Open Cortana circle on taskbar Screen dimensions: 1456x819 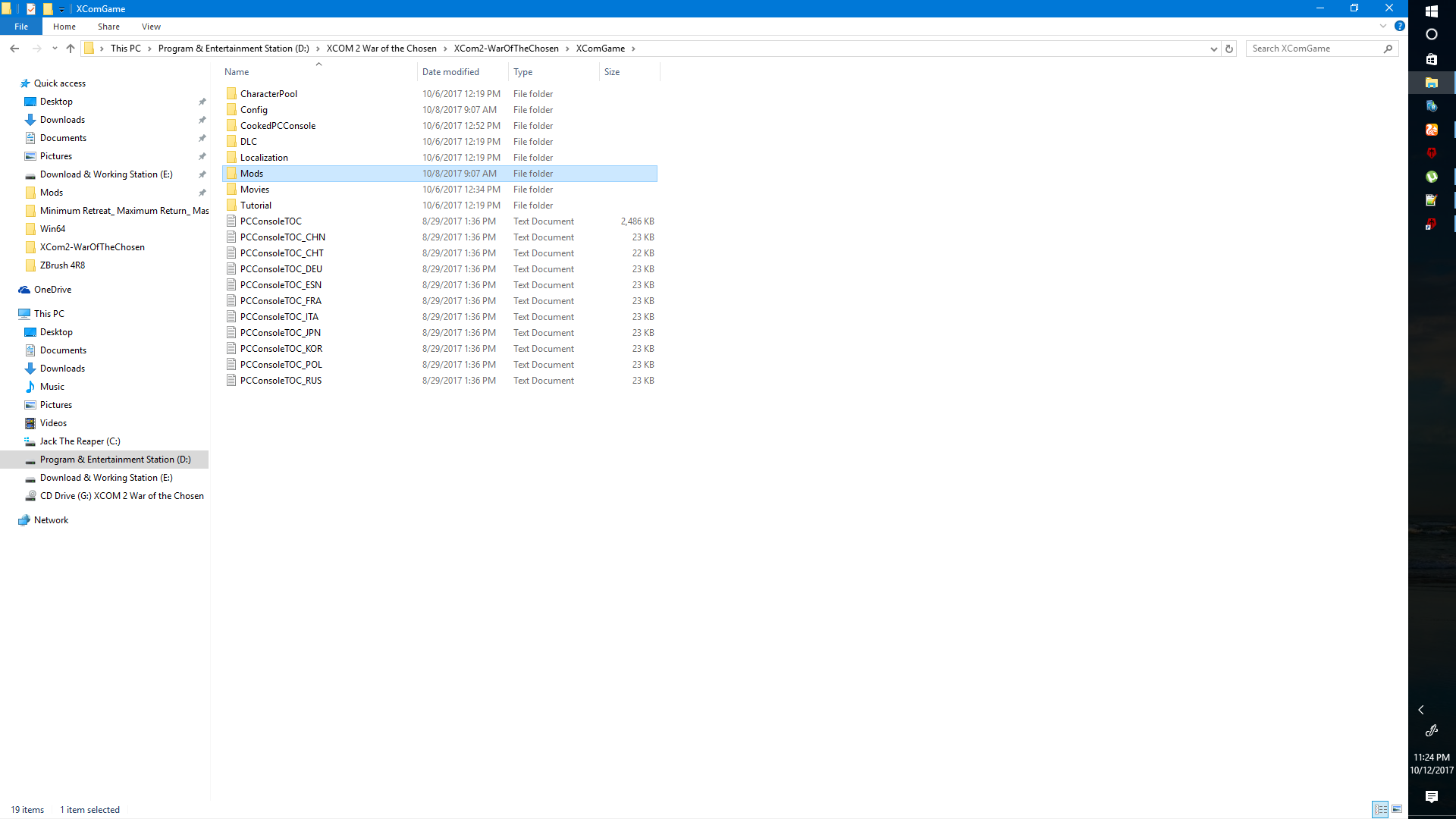coord(1432,35)
